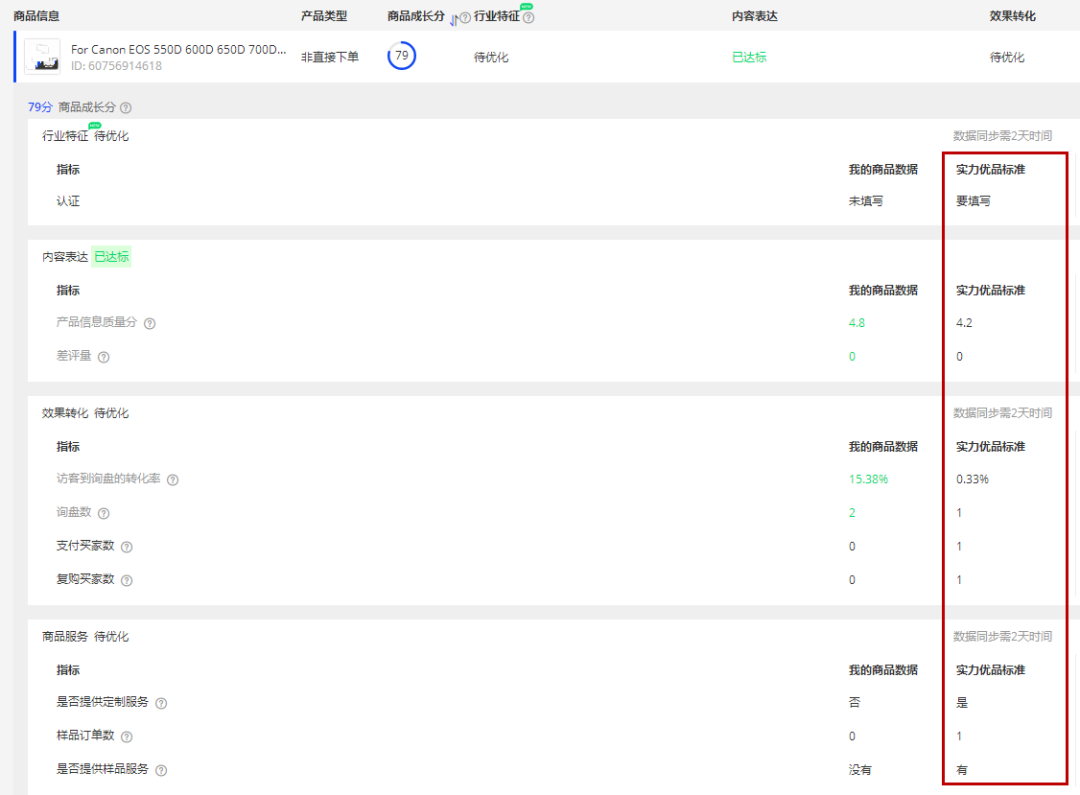Show help for 差评量
The height and width of the screenshot is (795, 1080).
pyautogui.click(x=103, y=357)
